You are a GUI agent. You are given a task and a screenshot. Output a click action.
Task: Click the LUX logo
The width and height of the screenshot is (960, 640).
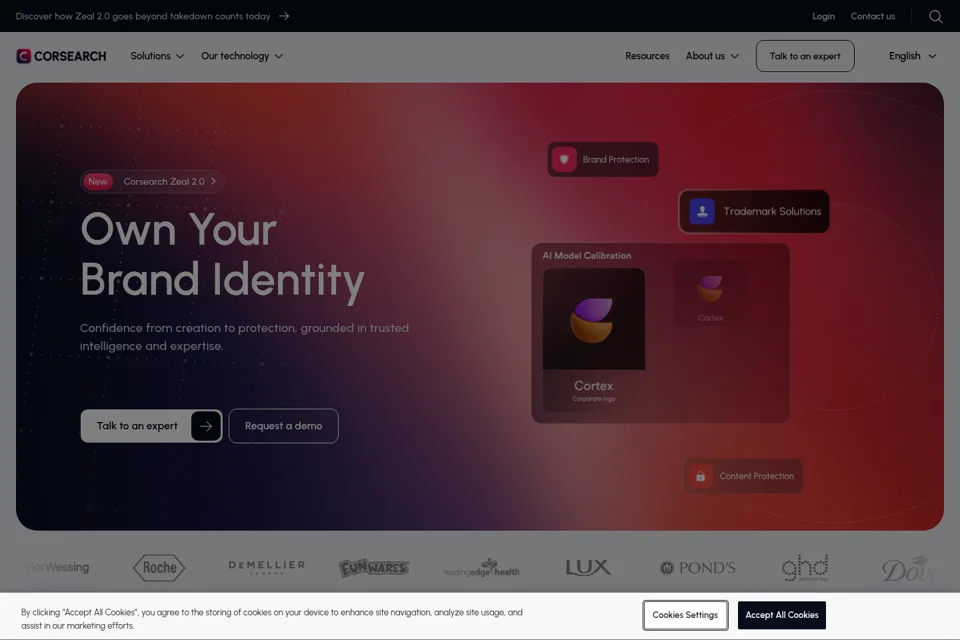pyautogui.click(x=588, y=568)
